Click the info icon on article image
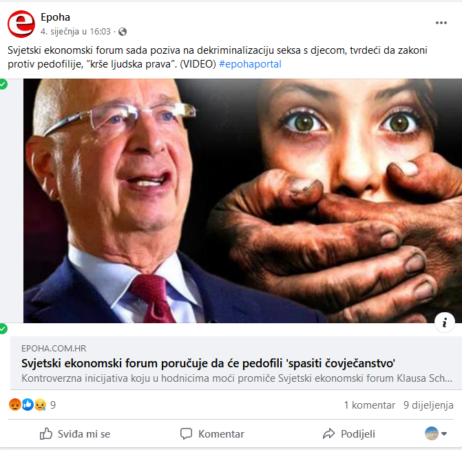 [445, 322]
